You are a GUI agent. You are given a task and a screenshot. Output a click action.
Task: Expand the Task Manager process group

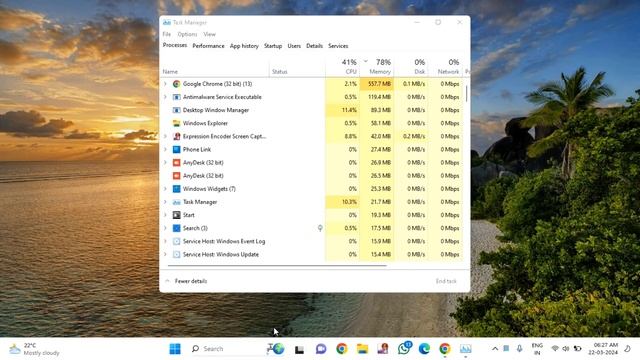(165, 202)
